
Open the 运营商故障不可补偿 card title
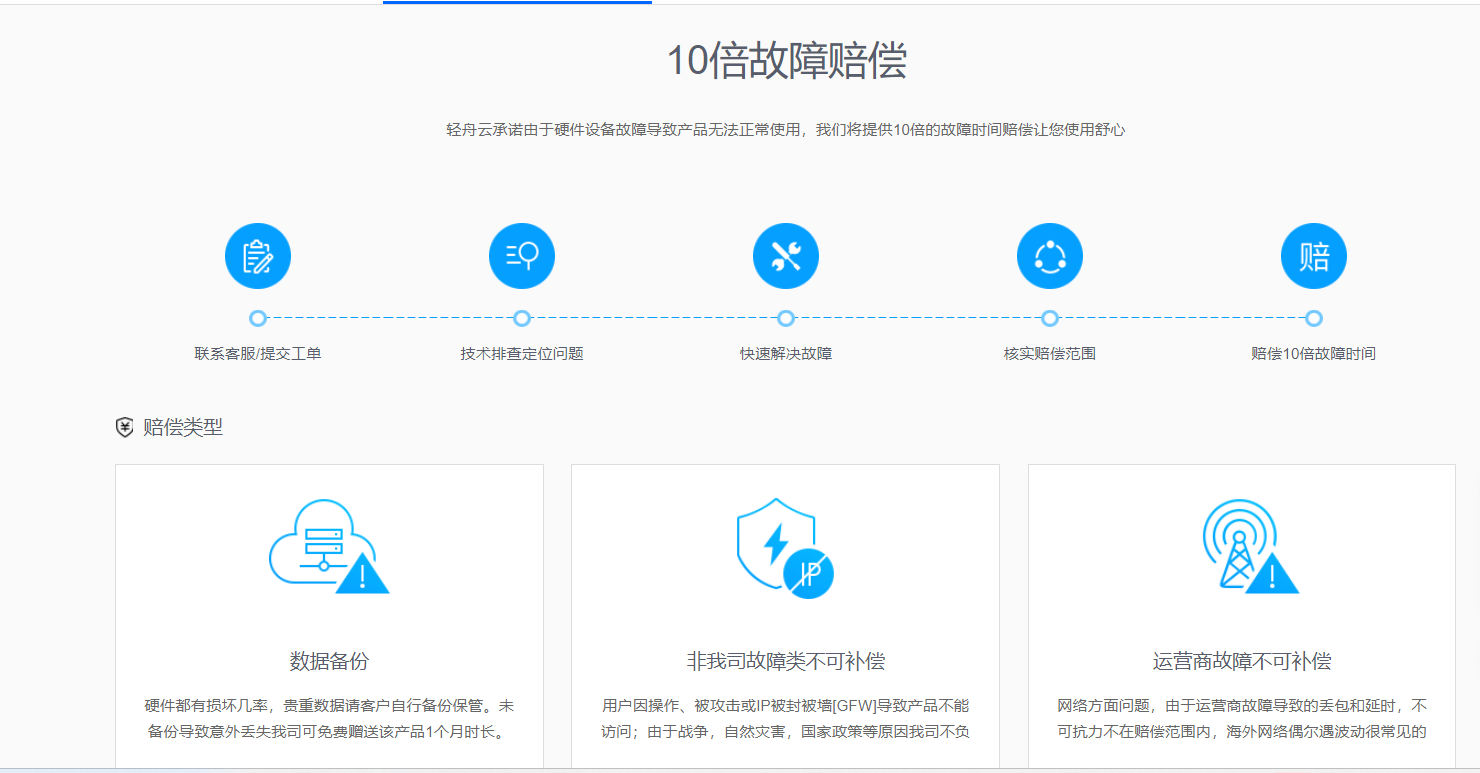pyautogui.click(x=1242, y=661)
